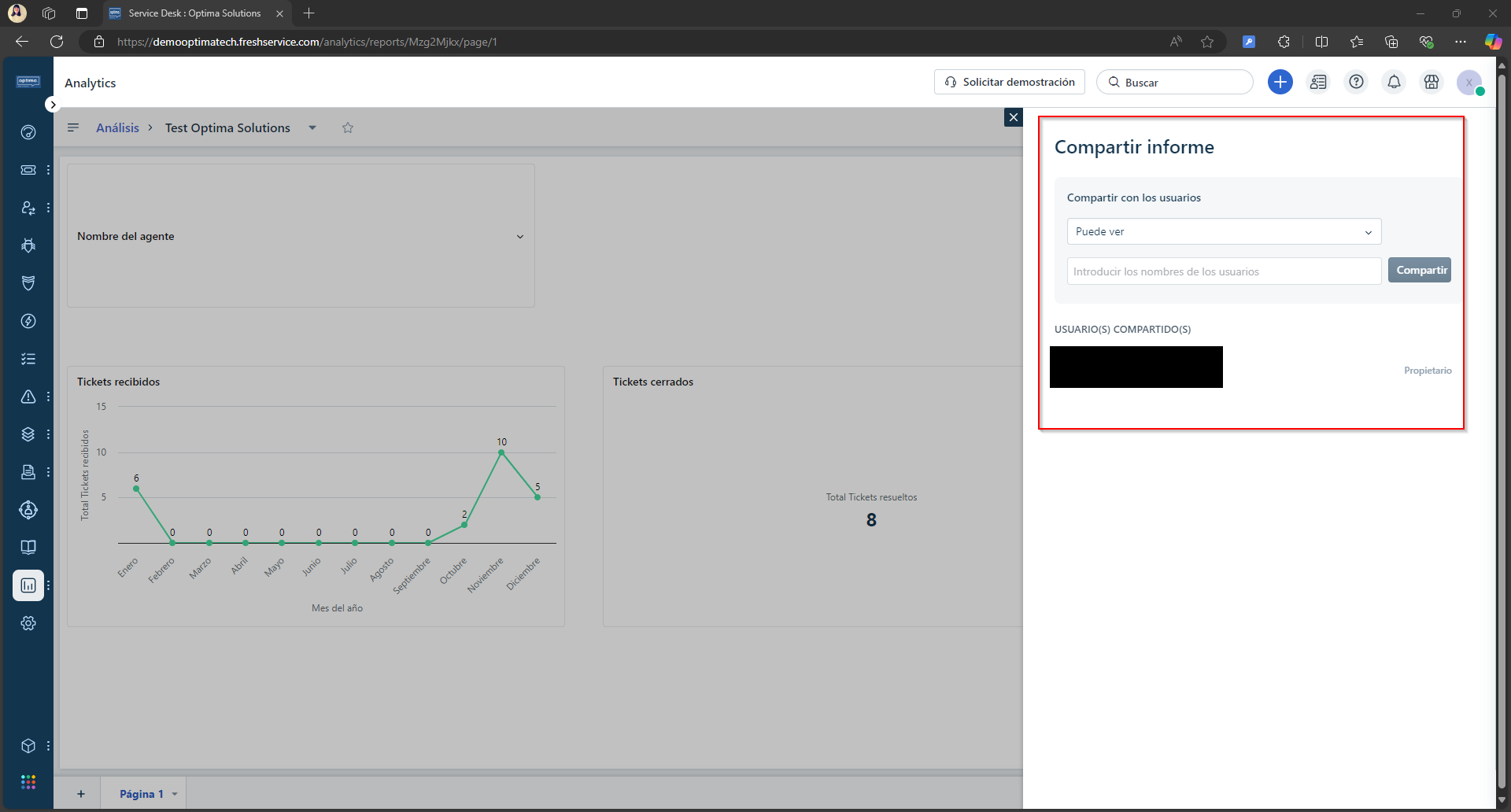Expand the Nombre del agente filter
This screenshot has height=812, width=1511.
coord(519,237)
